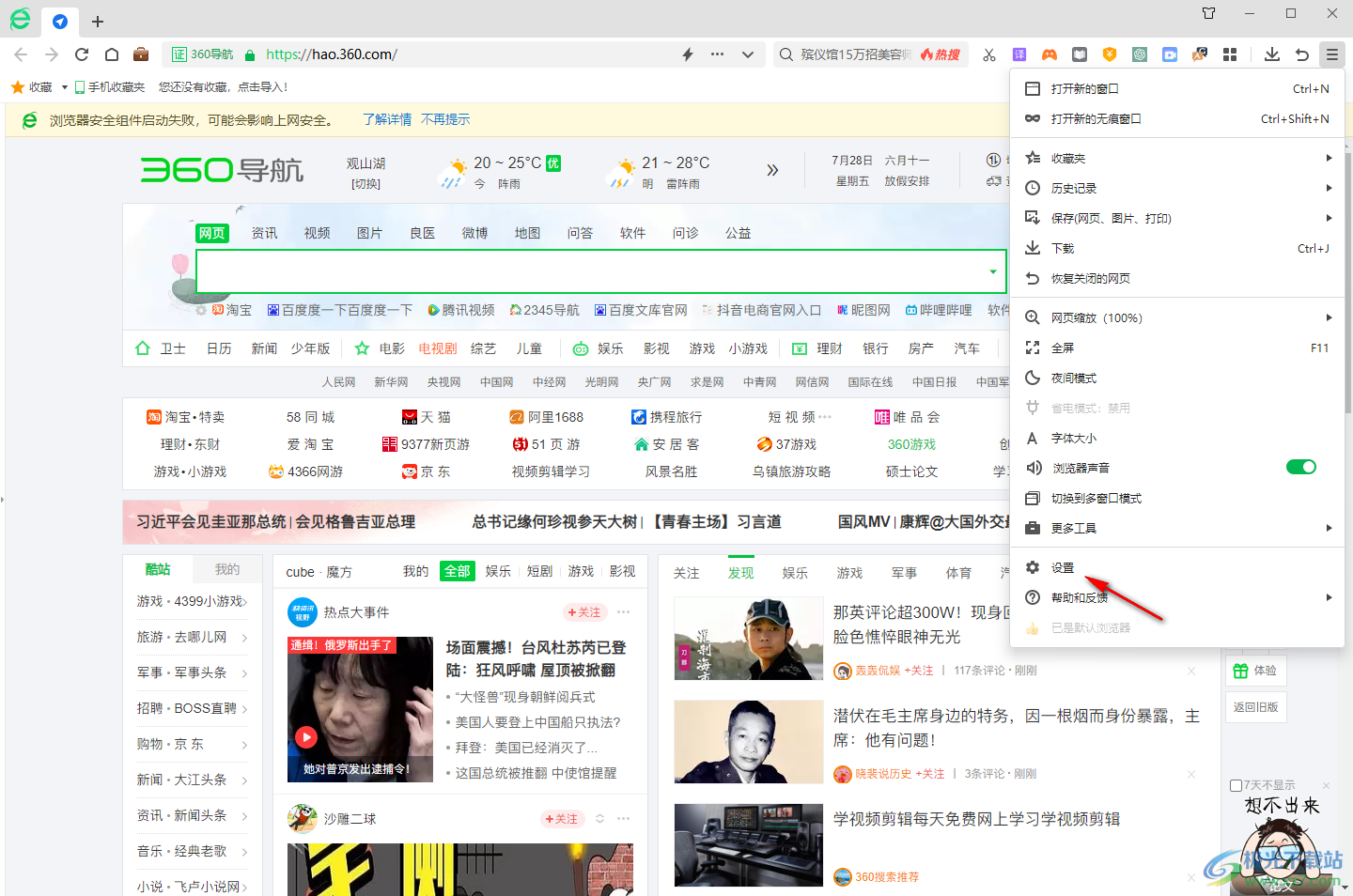Click the play button on video thumbnail

pos(306,737)
